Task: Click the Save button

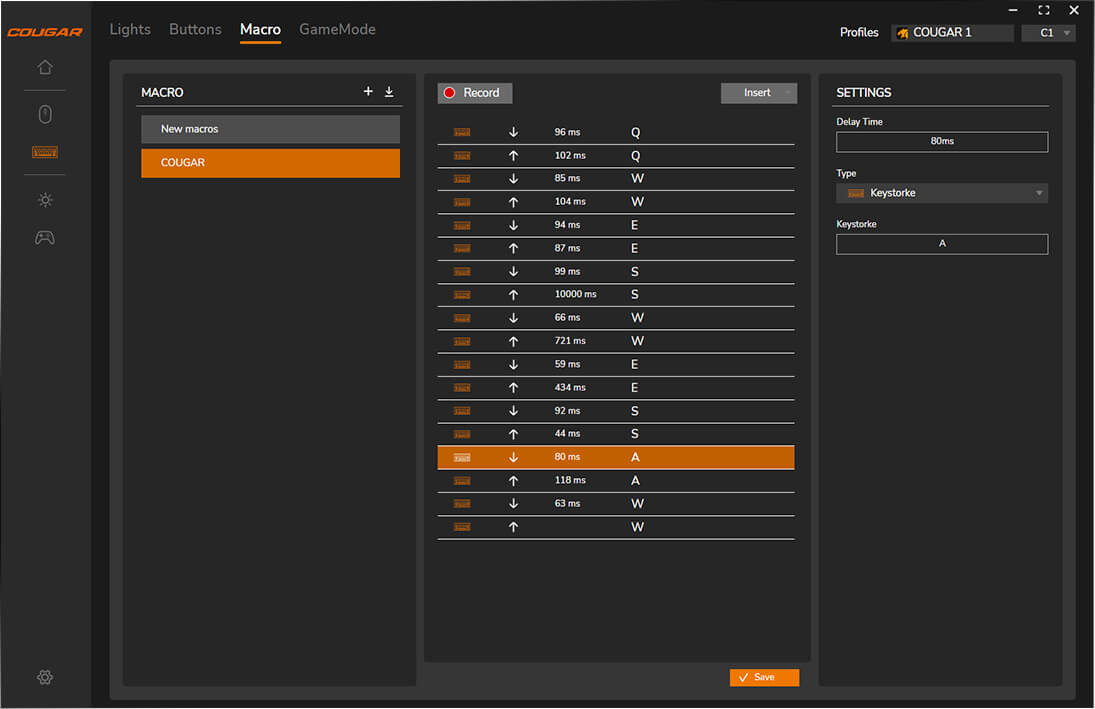Action: [764, 677]
